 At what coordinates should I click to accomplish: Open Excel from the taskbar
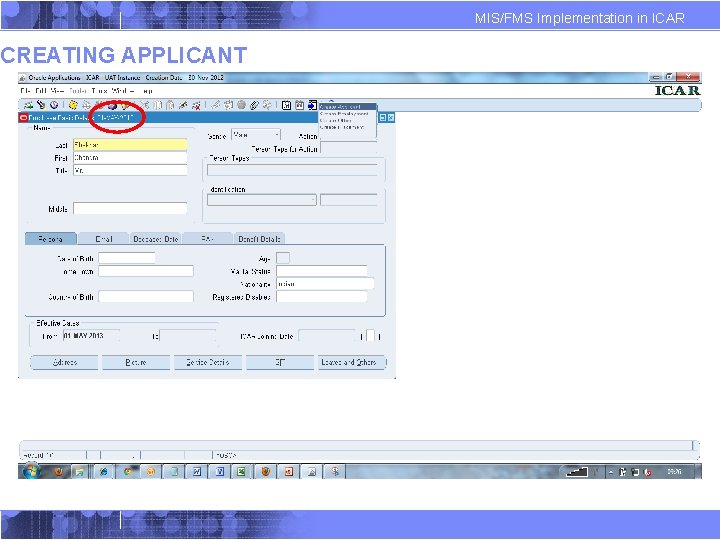(241, 472)
